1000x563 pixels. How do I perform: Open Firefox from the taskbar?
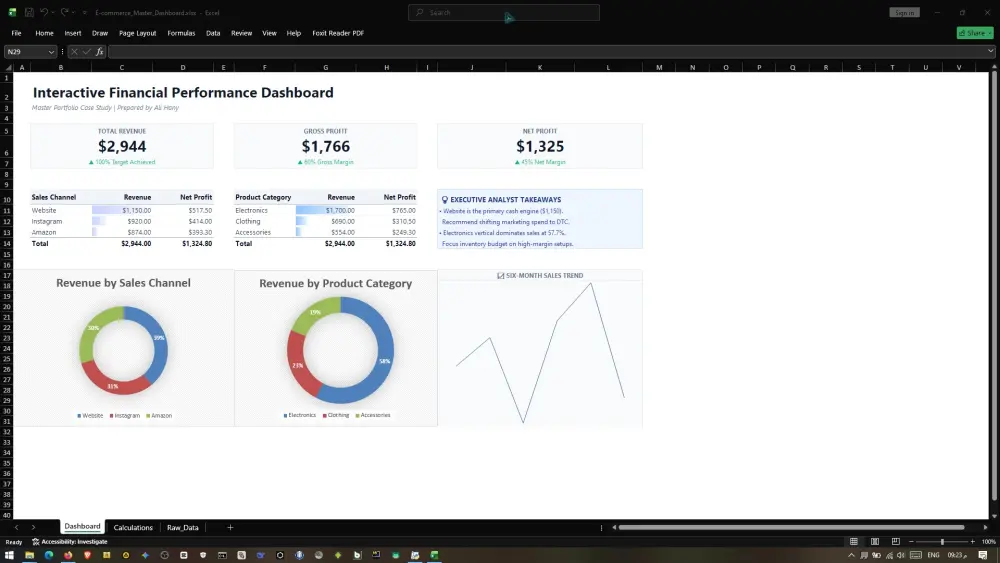click(x=68, y=555)
